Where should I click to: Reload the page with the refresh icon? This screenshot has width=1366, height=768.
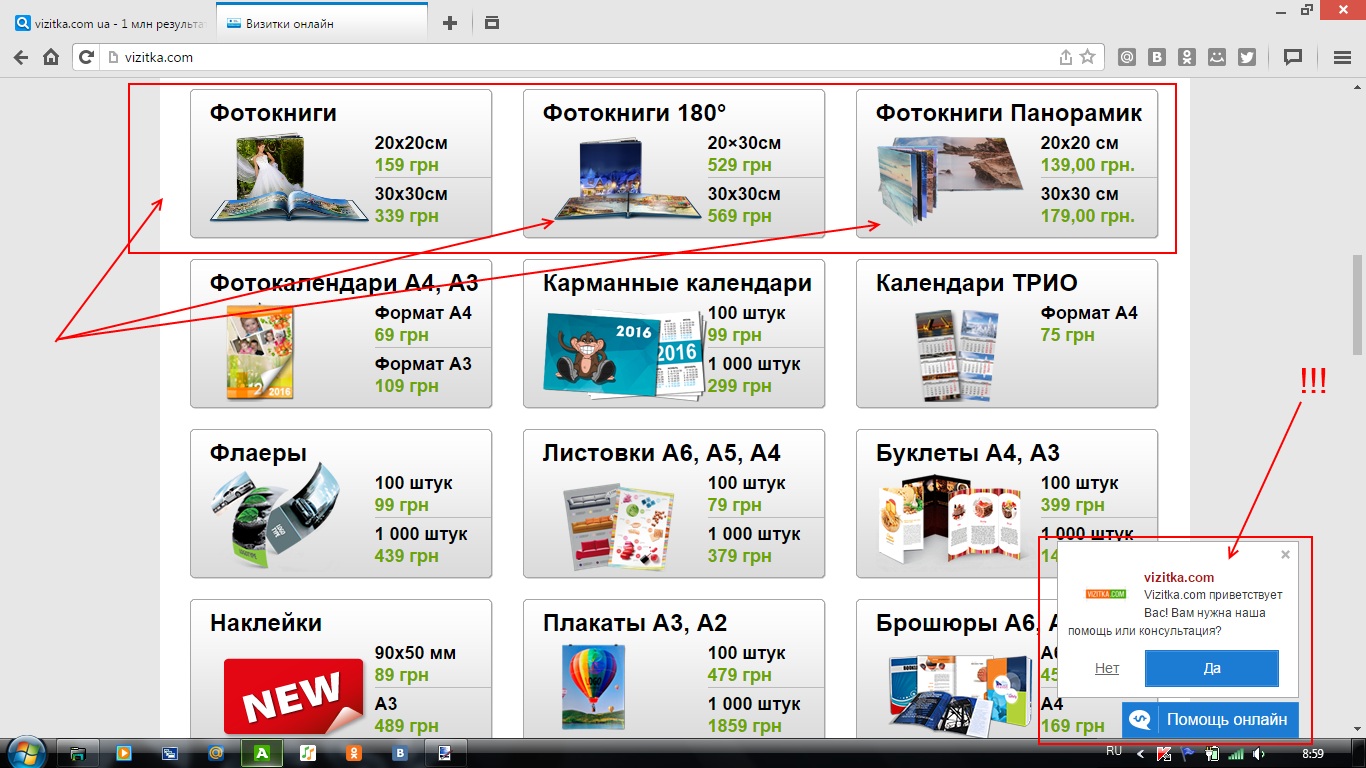pos(84,58)
